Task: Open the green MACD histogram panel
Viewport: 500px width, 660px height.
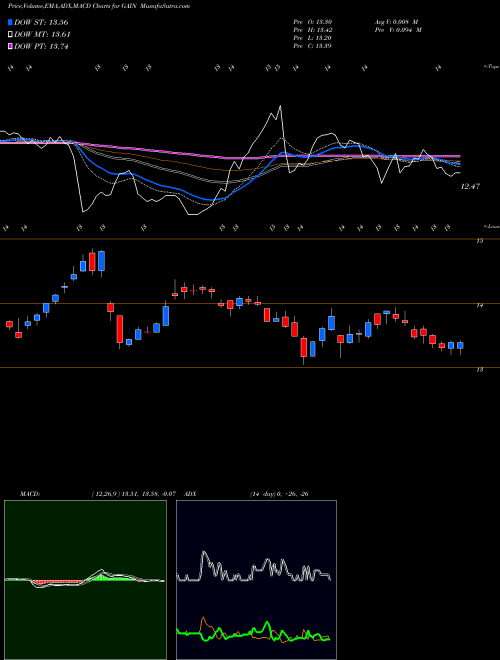Action: point(85,580)
